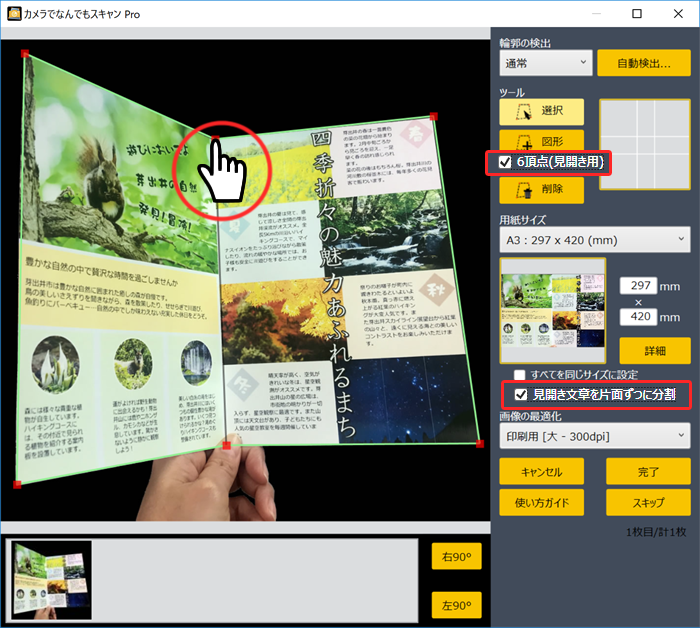
Task: Click the 削除 (delete) tool
Action: (x=541, y=189)
